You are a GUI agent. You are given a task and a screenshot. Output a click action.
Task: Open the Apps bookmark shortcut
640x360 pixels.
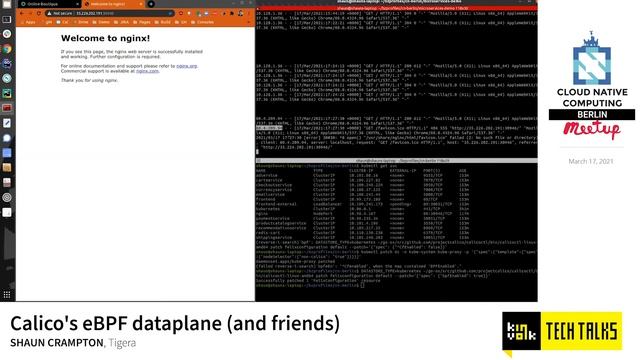[x=27, y=22]
